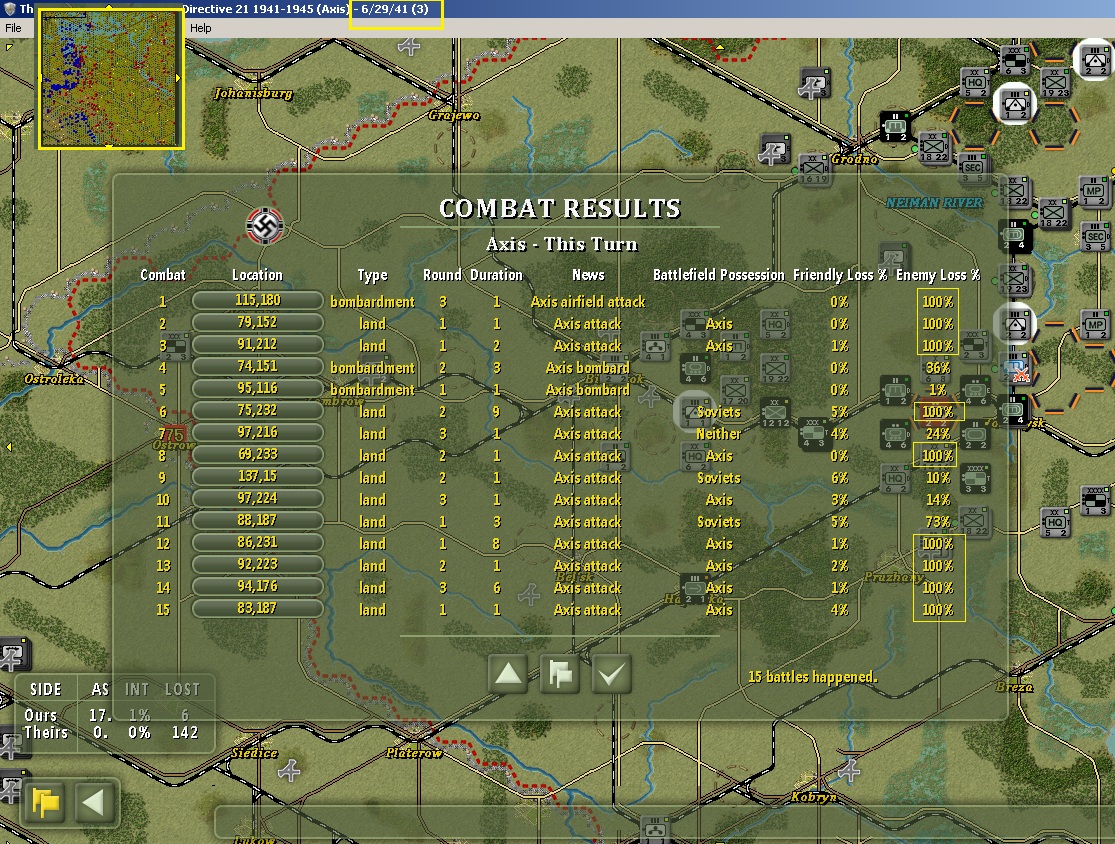The height and width of the screenshot is (844, 1115).
Task: Select the SEC 3 5 unit below Grodno
Action: click(973, 169)
